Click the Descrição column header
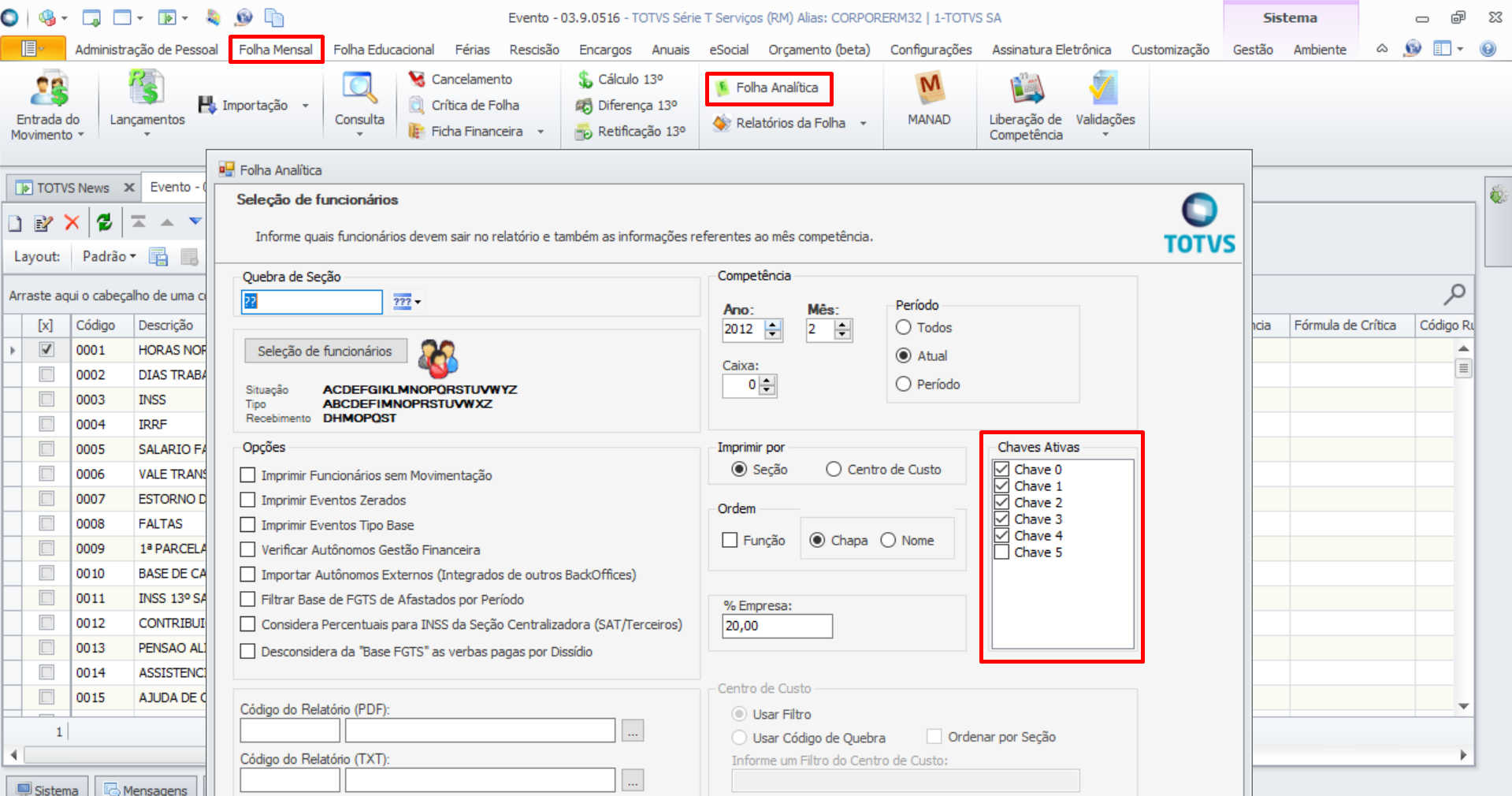This screenshot has height=796, width=1512. [165, 325]
